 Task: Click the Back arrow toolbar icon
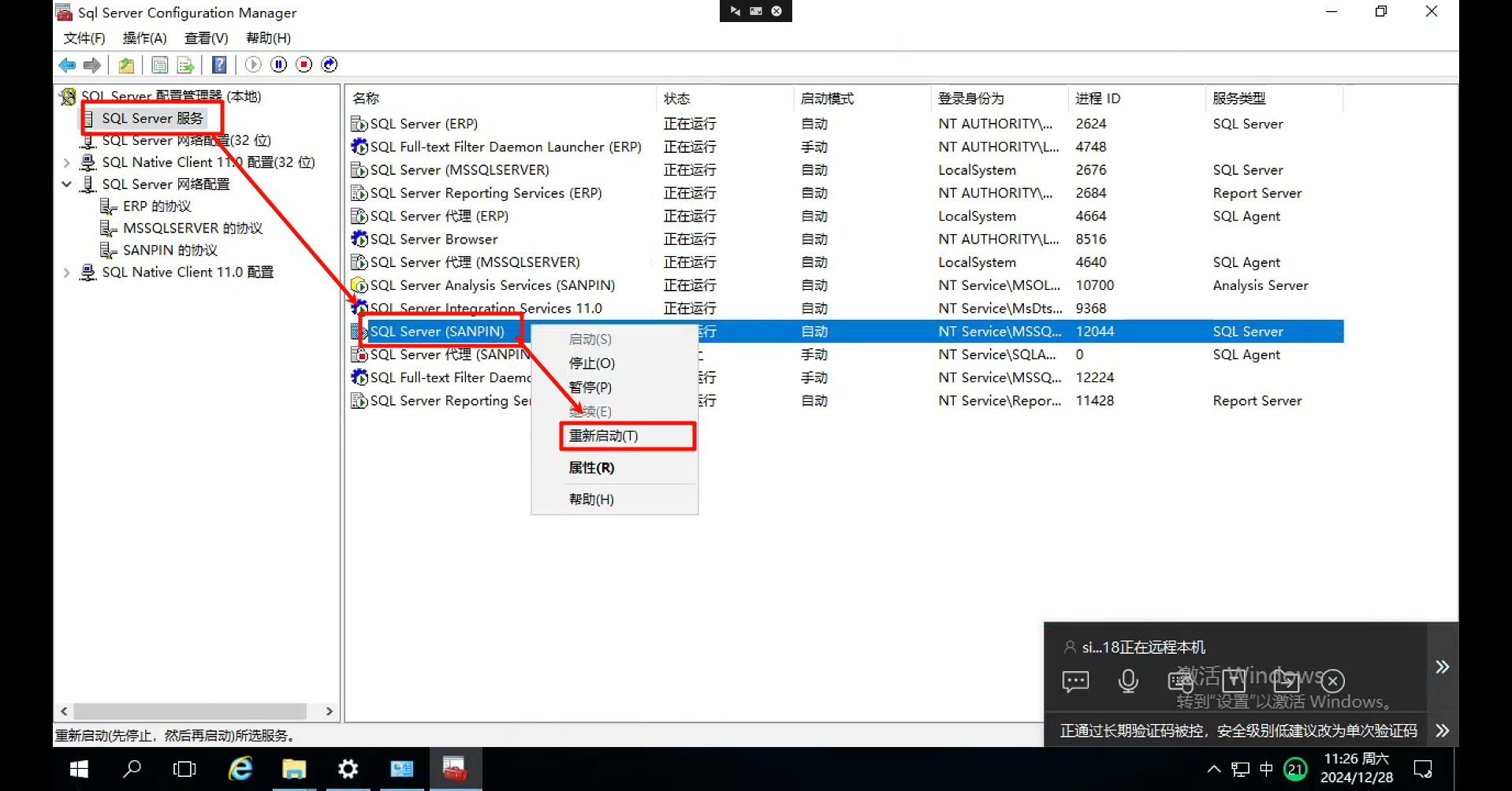tap(67, 65)
